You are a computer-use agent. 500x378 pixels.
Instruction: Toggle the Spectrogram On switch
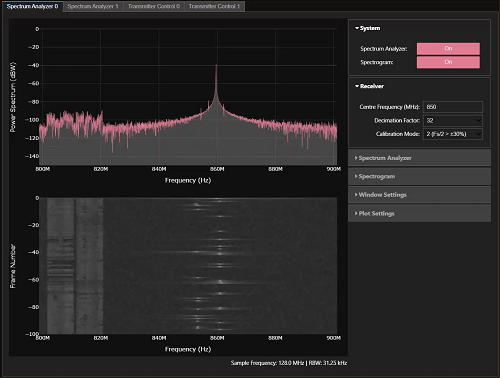coord(448,62)
